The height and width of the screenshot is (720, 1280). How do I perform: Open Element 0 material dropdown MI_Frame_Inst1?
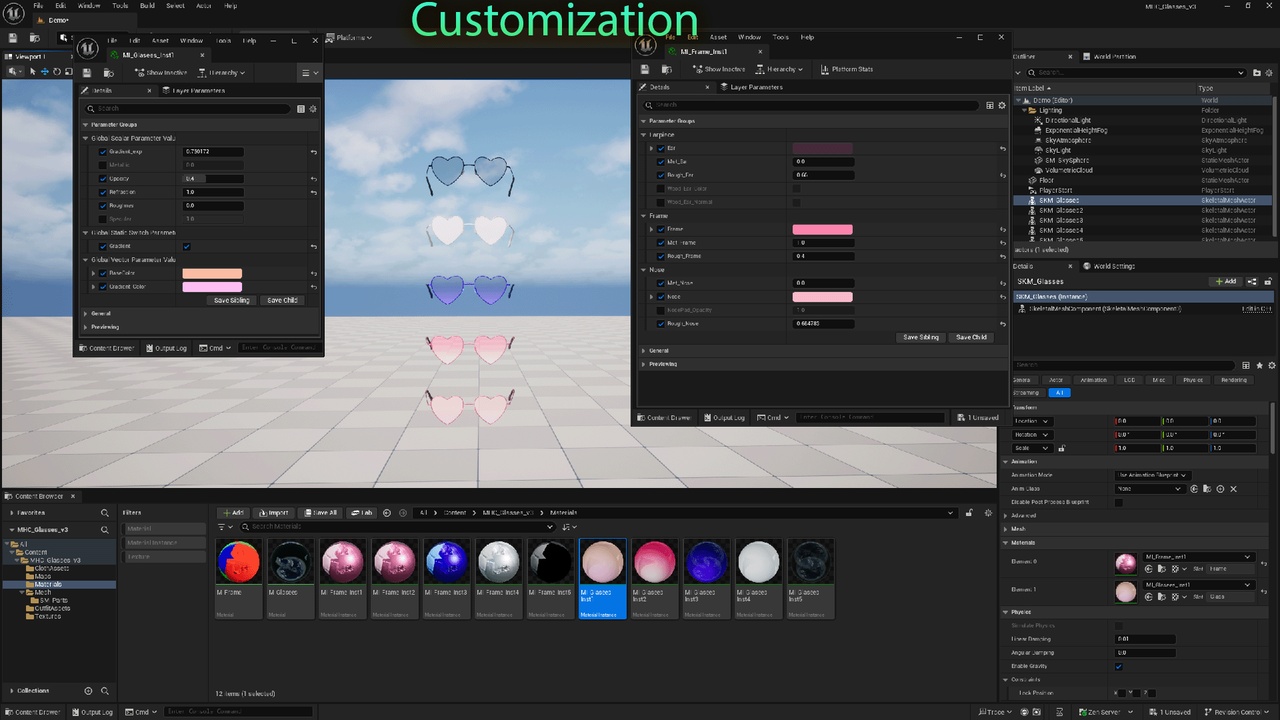click(x=1198, y=557)
